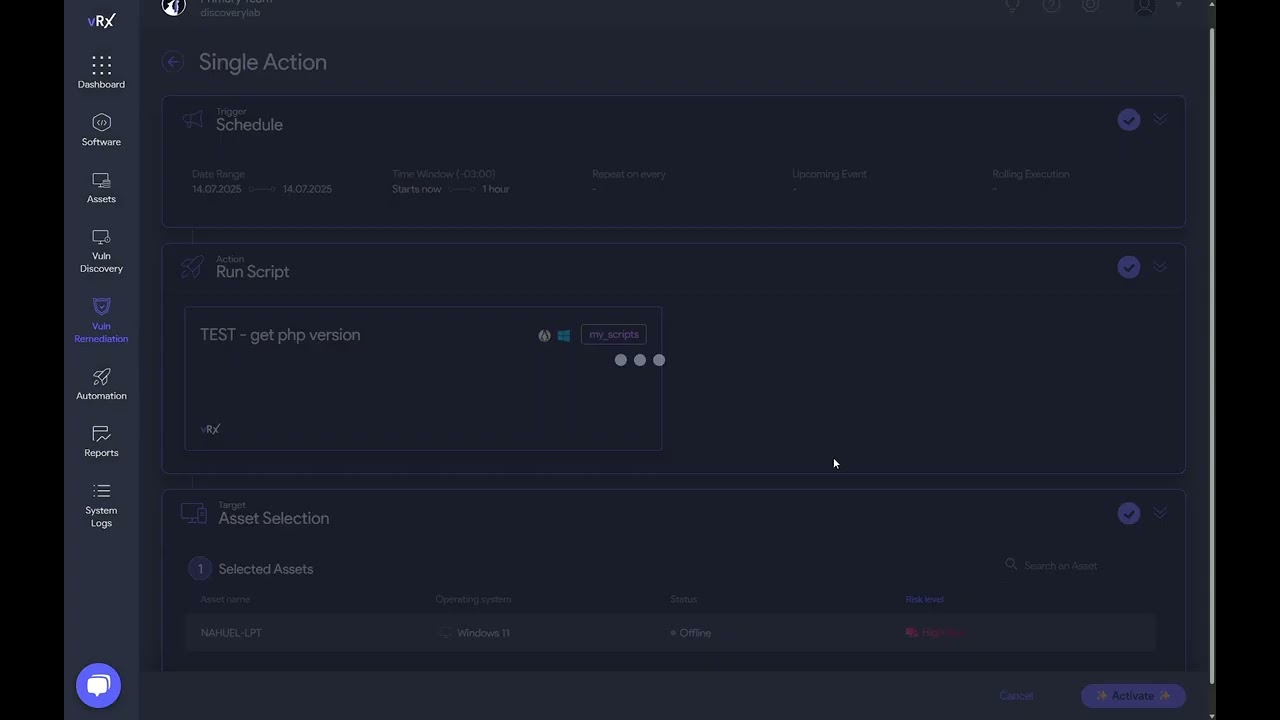The height and width of the screenshot is (720, 1280).
Task: Click the 1 hour duration value
Action: pos(496,189)
